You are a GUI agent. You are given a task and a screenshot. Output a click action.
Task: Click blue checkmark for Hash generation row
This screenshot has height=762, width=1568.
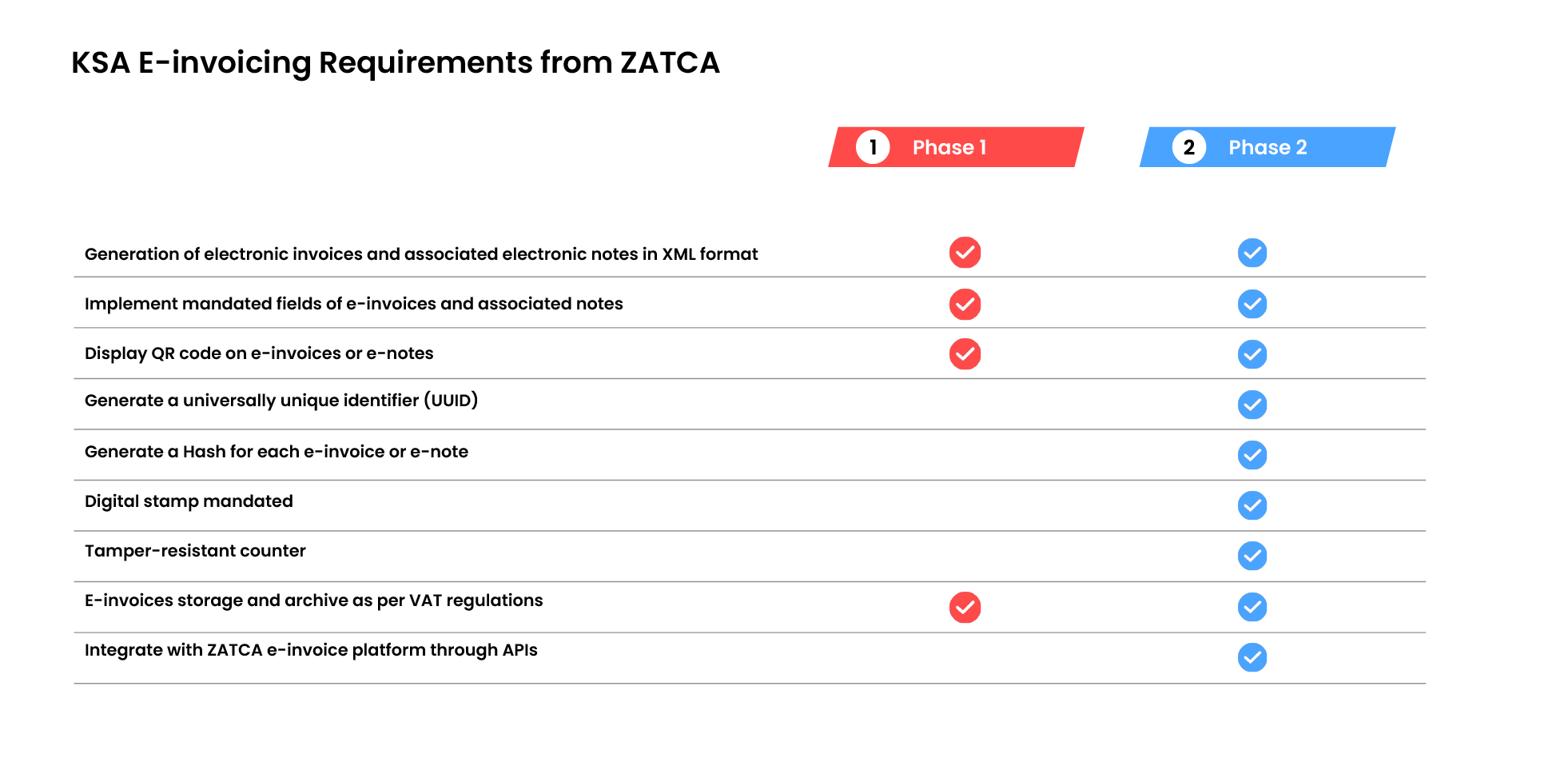click(1252, 455)
